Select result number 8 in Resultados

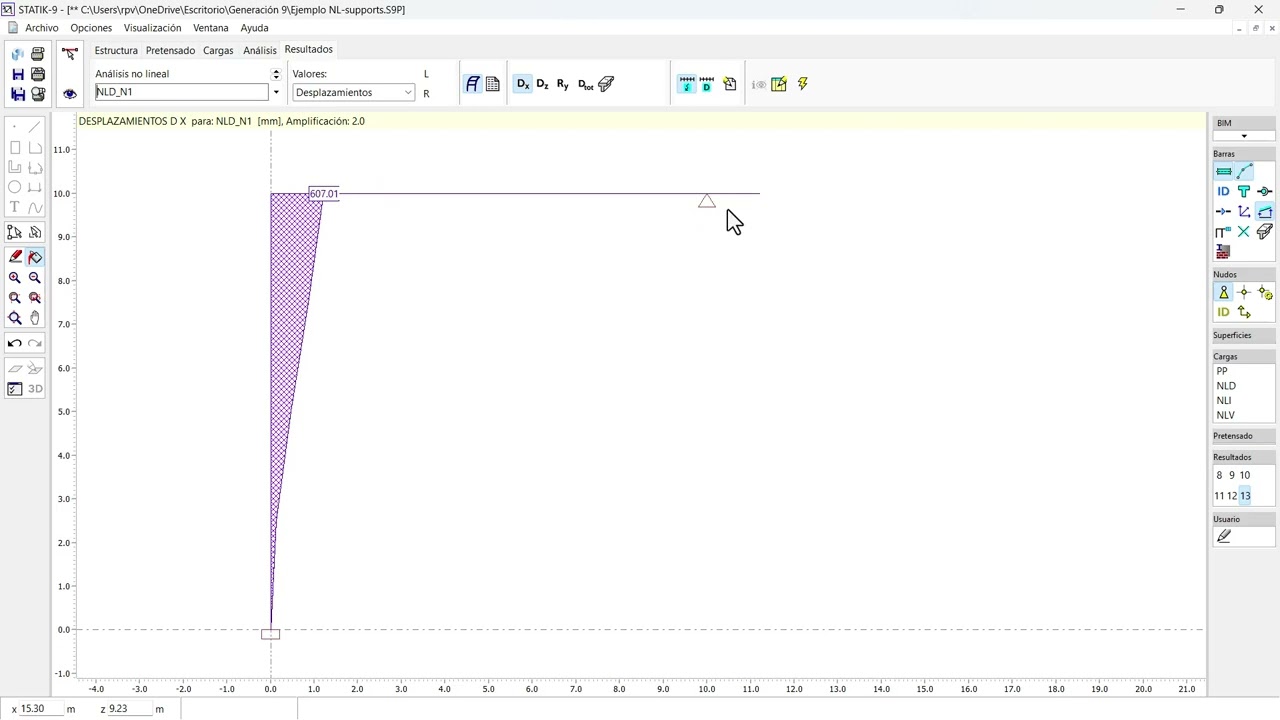1219,476
